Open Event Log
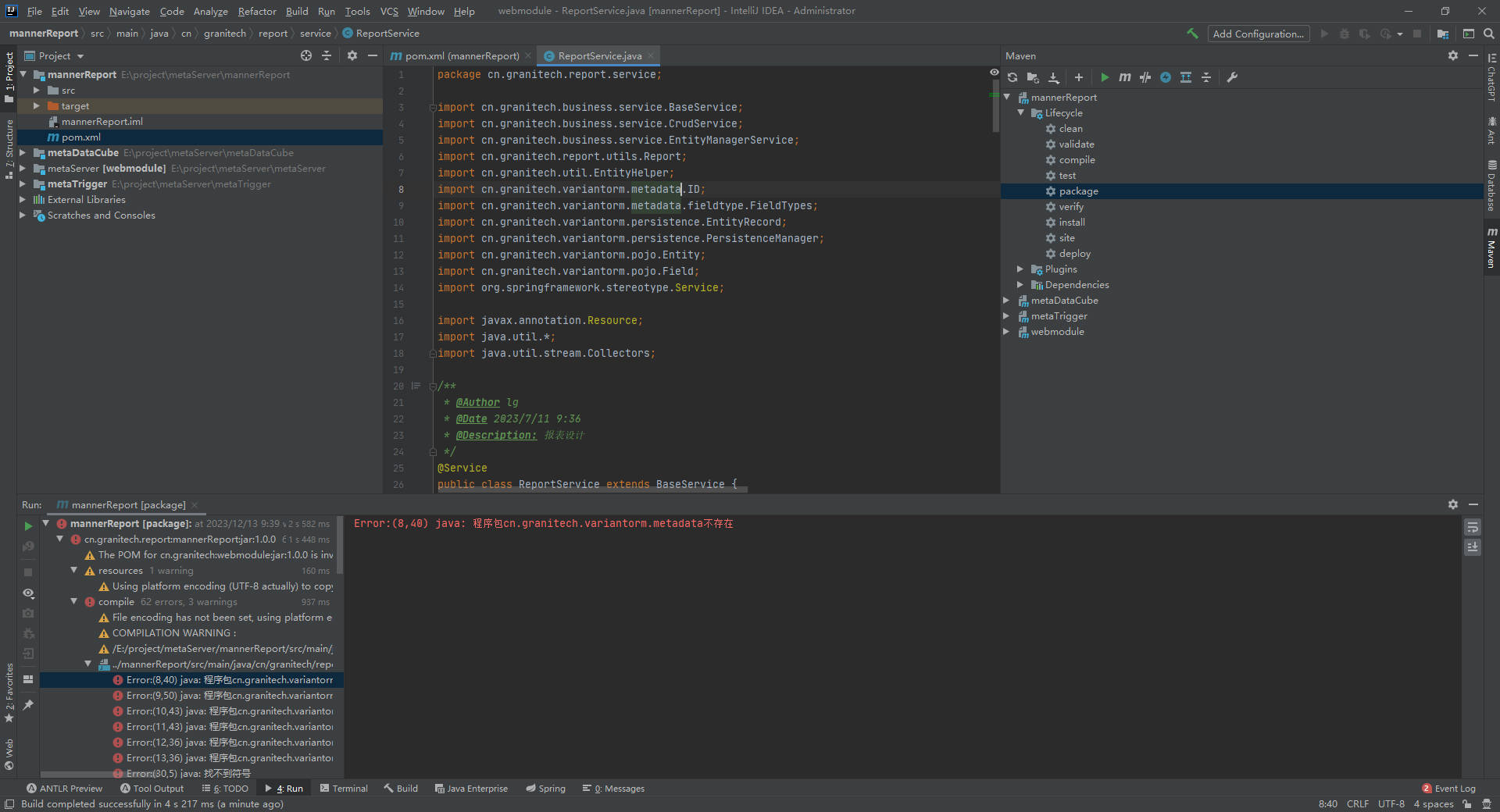 tap(1449, 789)
